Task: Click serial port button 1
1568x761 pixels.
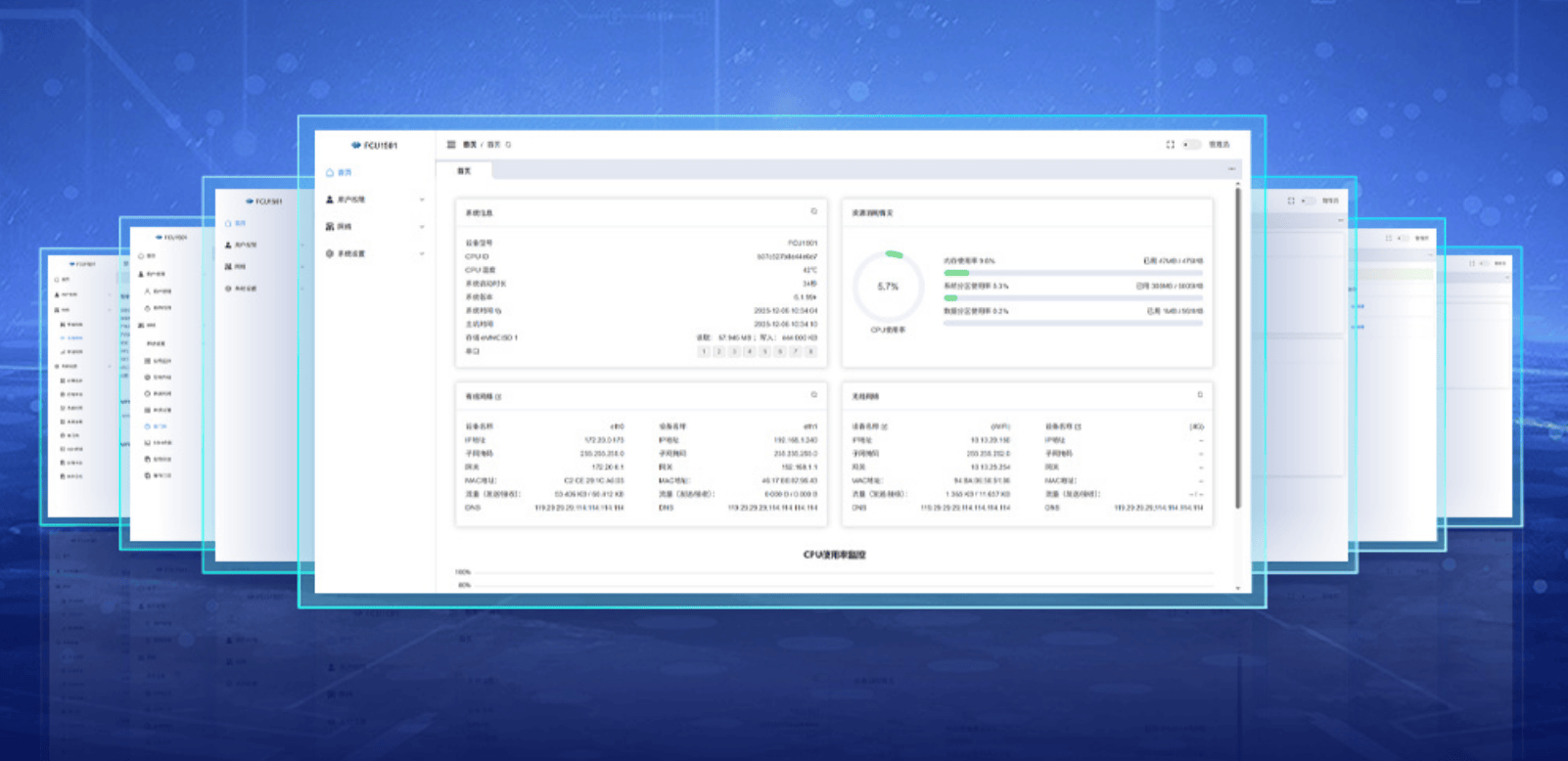Action: [x=703, y=351]
